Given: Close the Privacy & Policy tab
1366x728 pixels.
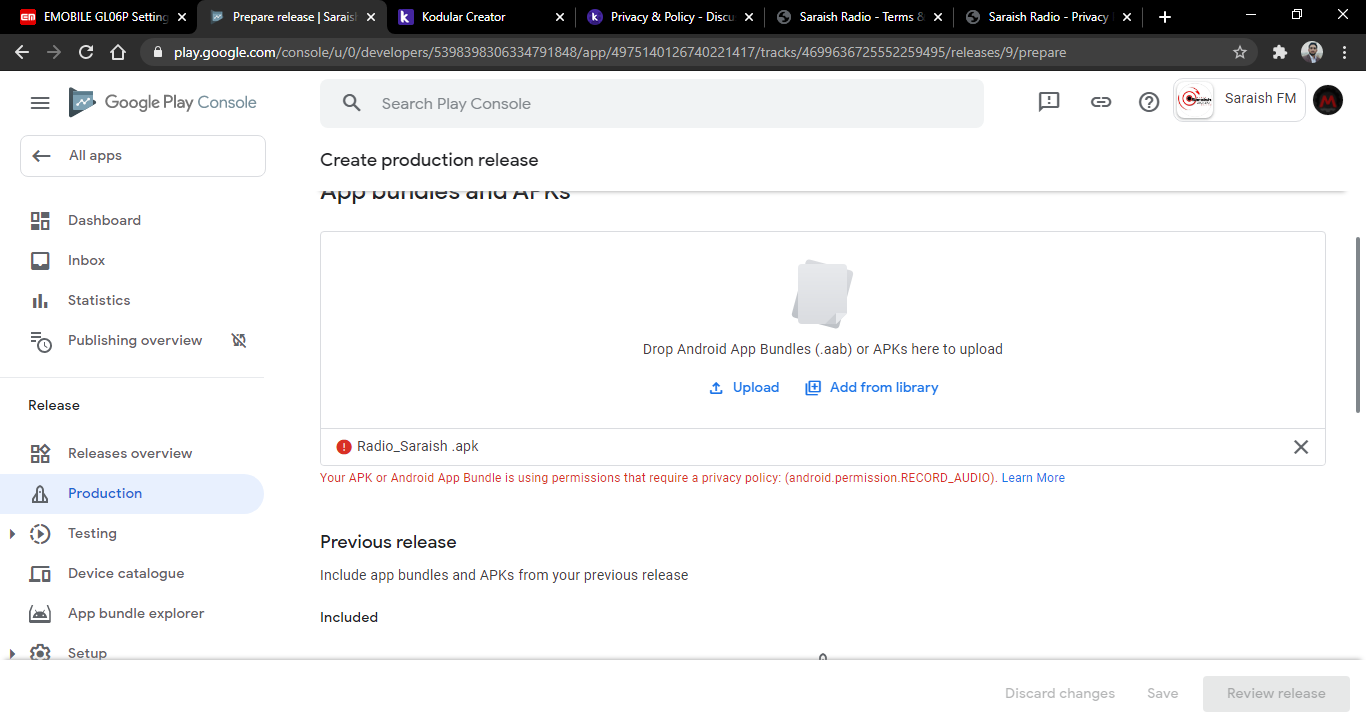Looking at the screenshot, I should 748,17.
